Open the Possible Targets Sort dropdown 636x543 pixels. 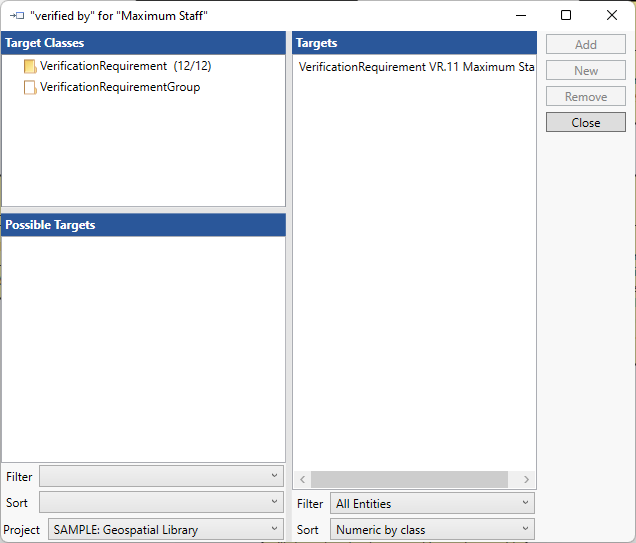[161, 502]
